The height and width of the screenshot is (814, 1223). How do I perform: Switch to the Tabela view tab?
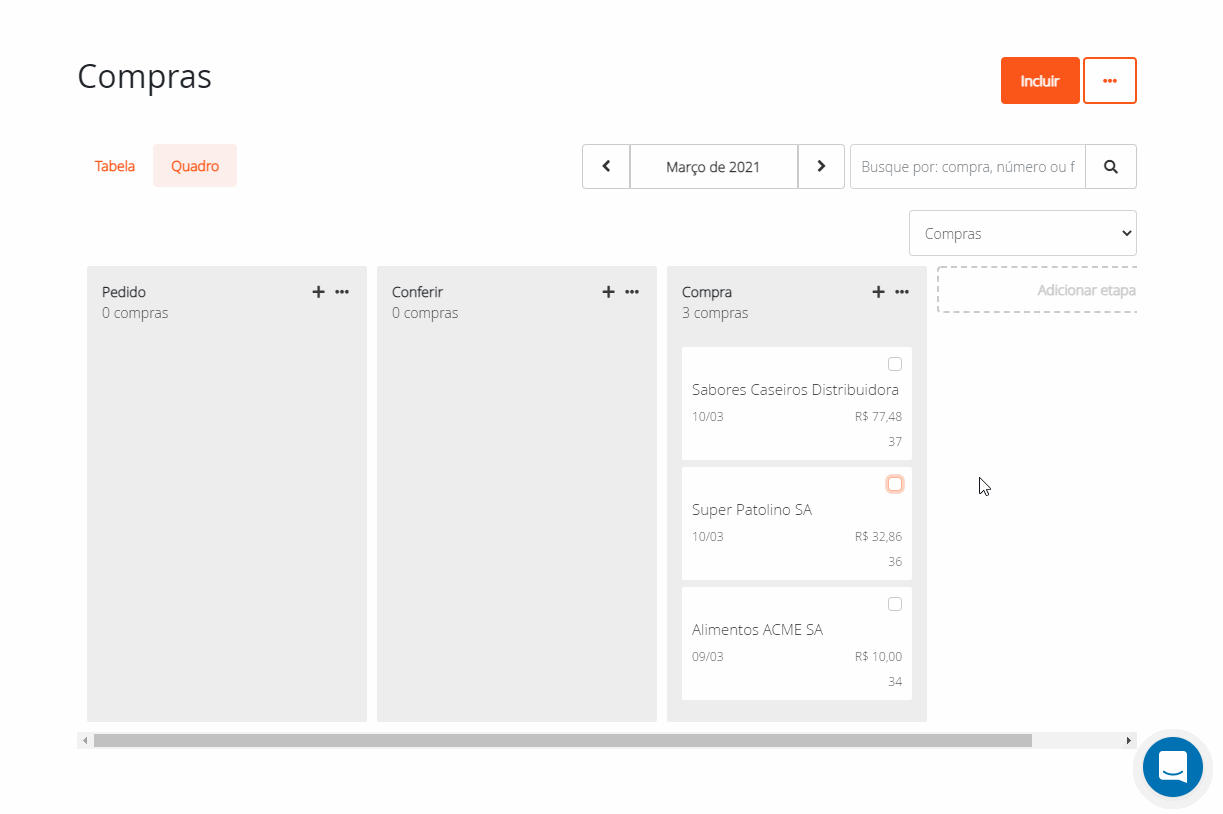(115, 166)
